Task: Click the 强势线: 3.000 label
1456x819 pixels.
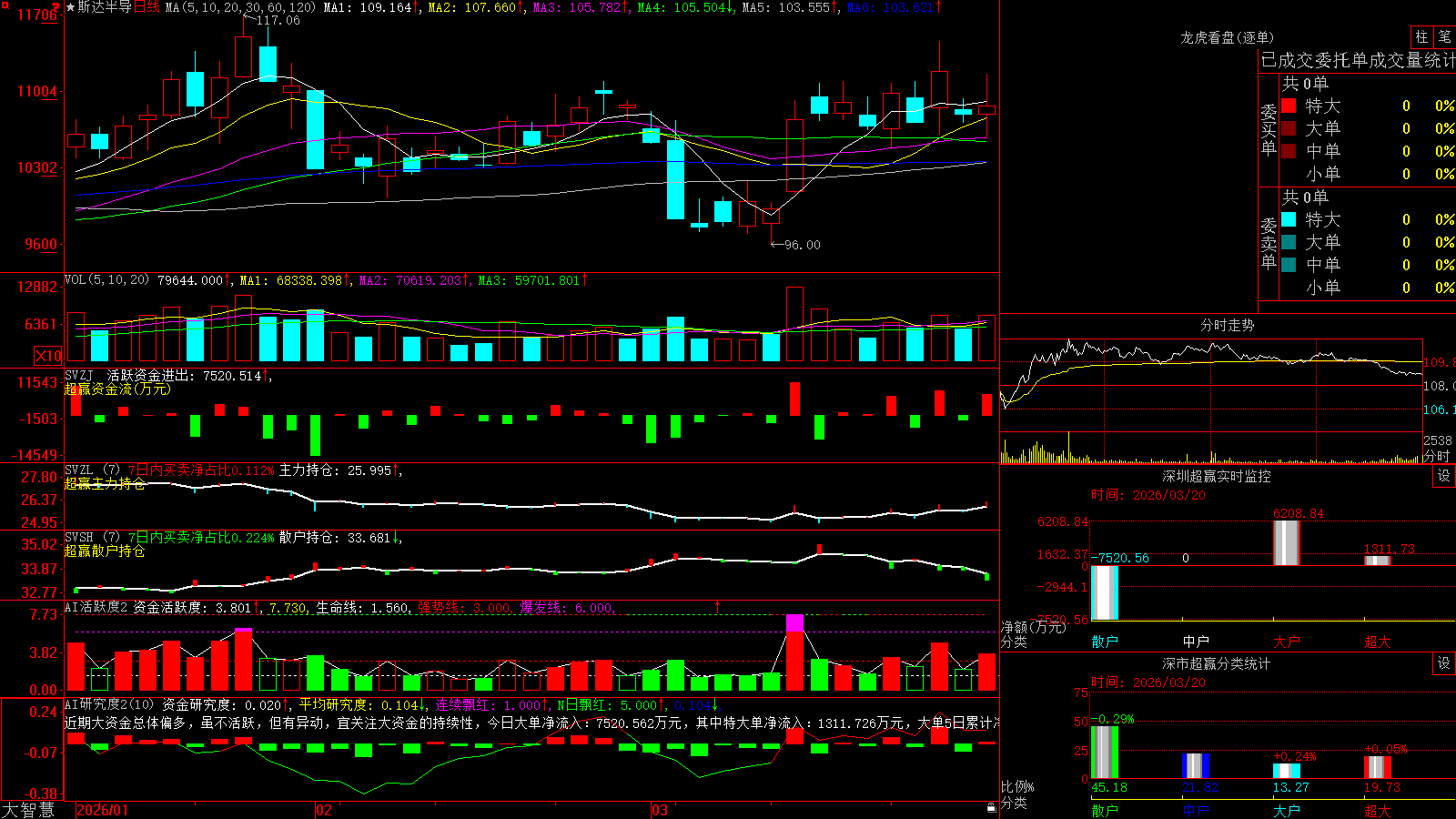Action: click(464, 607)
